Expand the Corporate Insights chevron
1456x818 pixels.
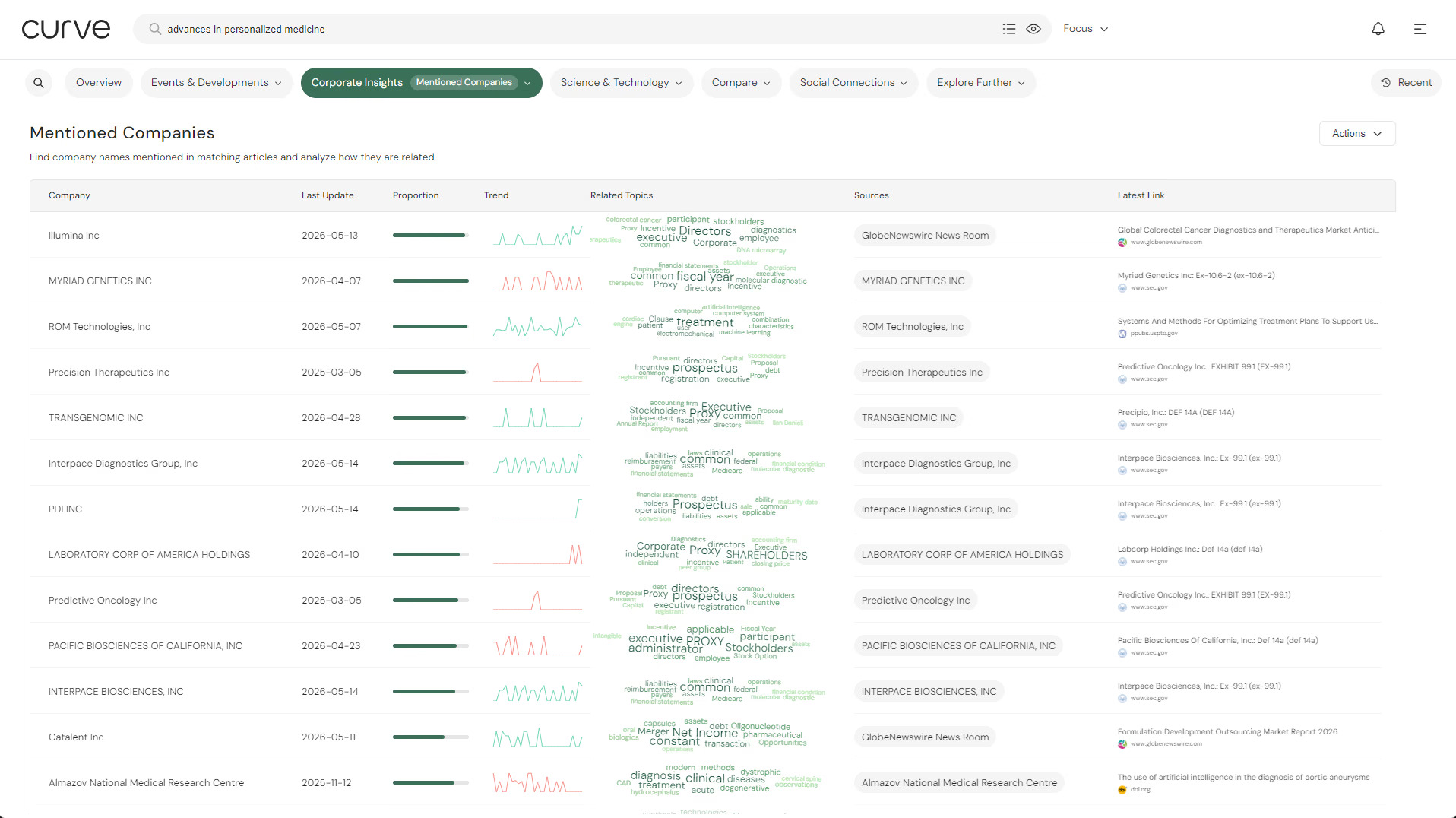click(527, 83)
